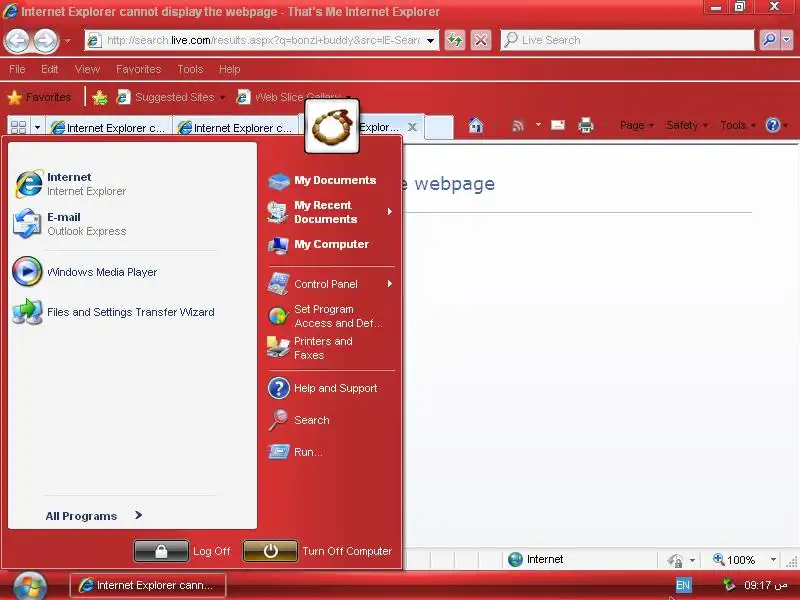Click the Stop loading X icon
Viewport: 800px width, 600px height.
(x=481, y=40)
